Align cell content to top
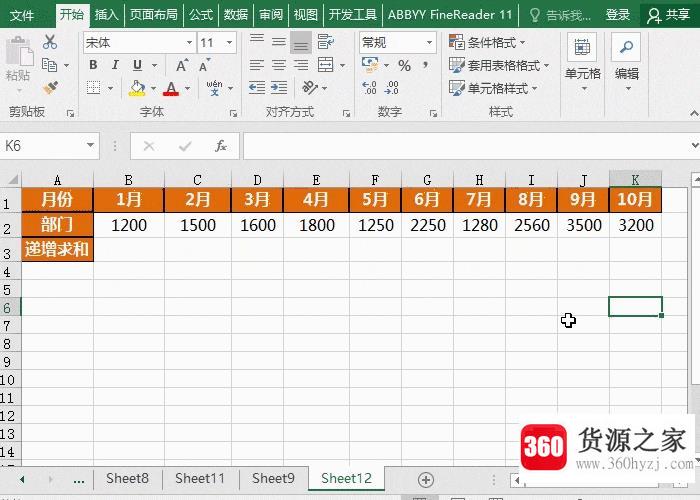This screenshot has height=500, width=700. coord(257,41)
